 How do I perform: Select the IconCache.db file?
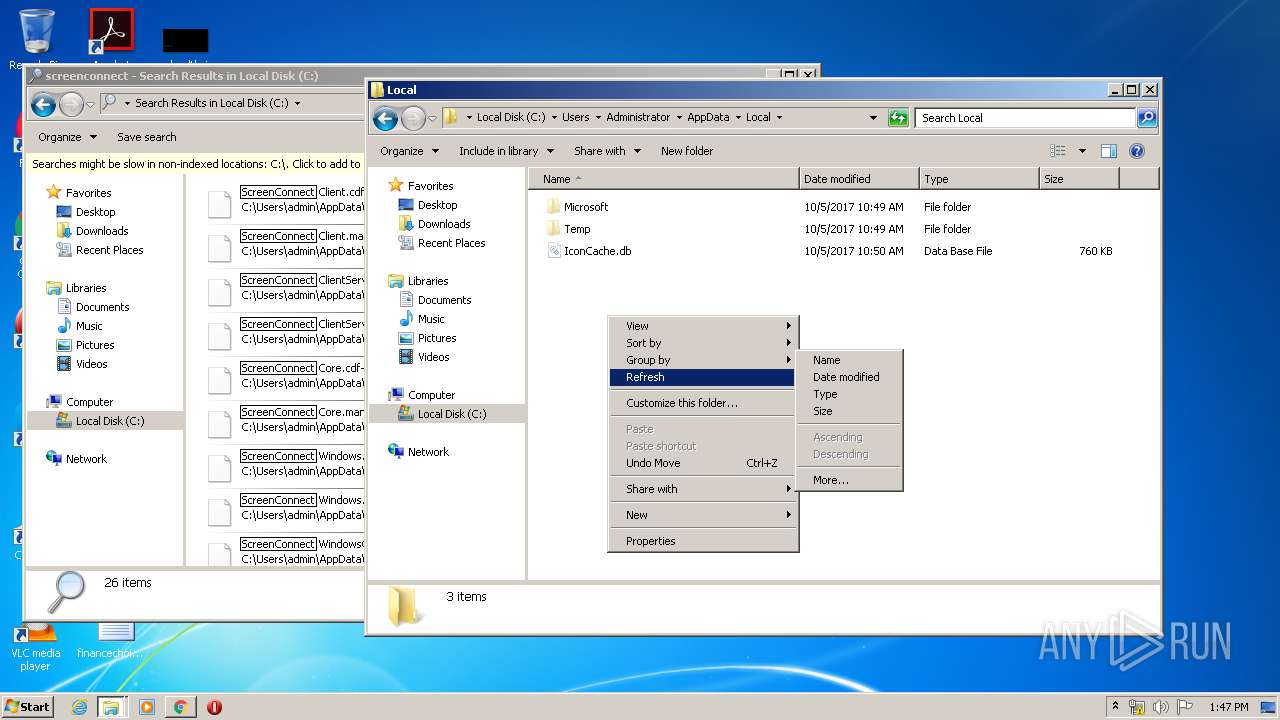click(597, 251)
